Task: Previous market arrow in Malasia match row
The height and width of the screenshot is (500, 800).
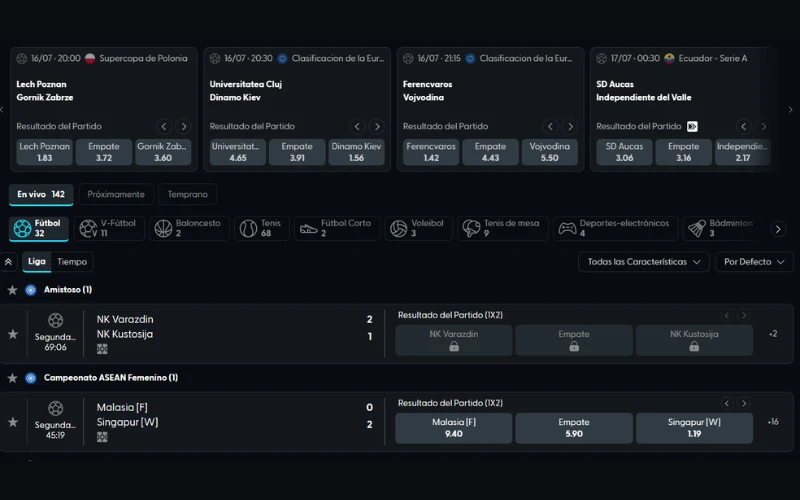Action: [x=727, y=404]
